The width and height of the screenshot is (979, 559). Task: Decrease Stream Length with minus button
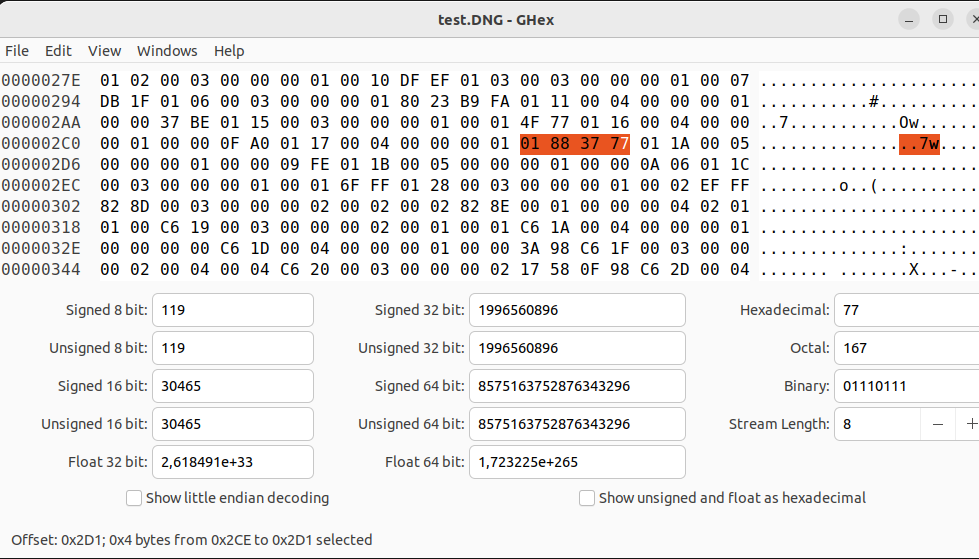(938, 424)
